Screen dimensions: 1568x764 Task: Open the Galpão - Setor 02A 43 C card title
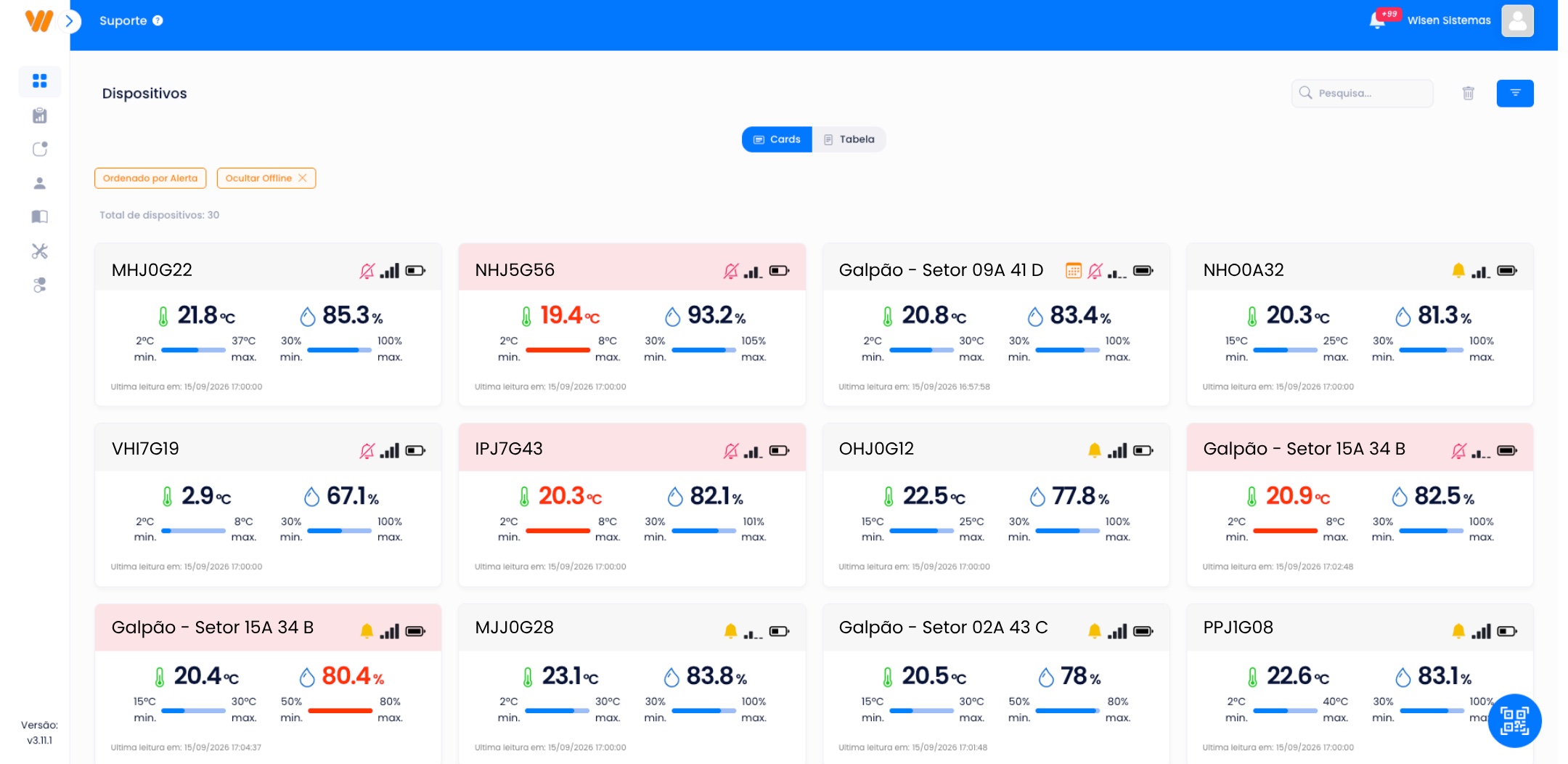click(x=943, y=627)
